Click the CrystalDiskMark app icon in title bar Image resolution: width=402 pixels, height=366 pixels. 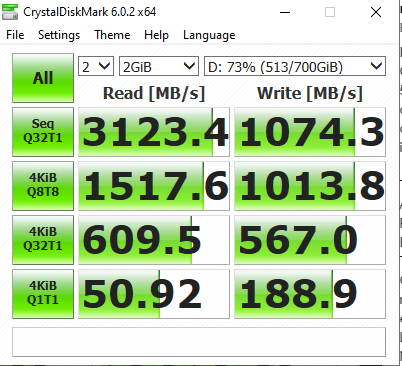10,12
